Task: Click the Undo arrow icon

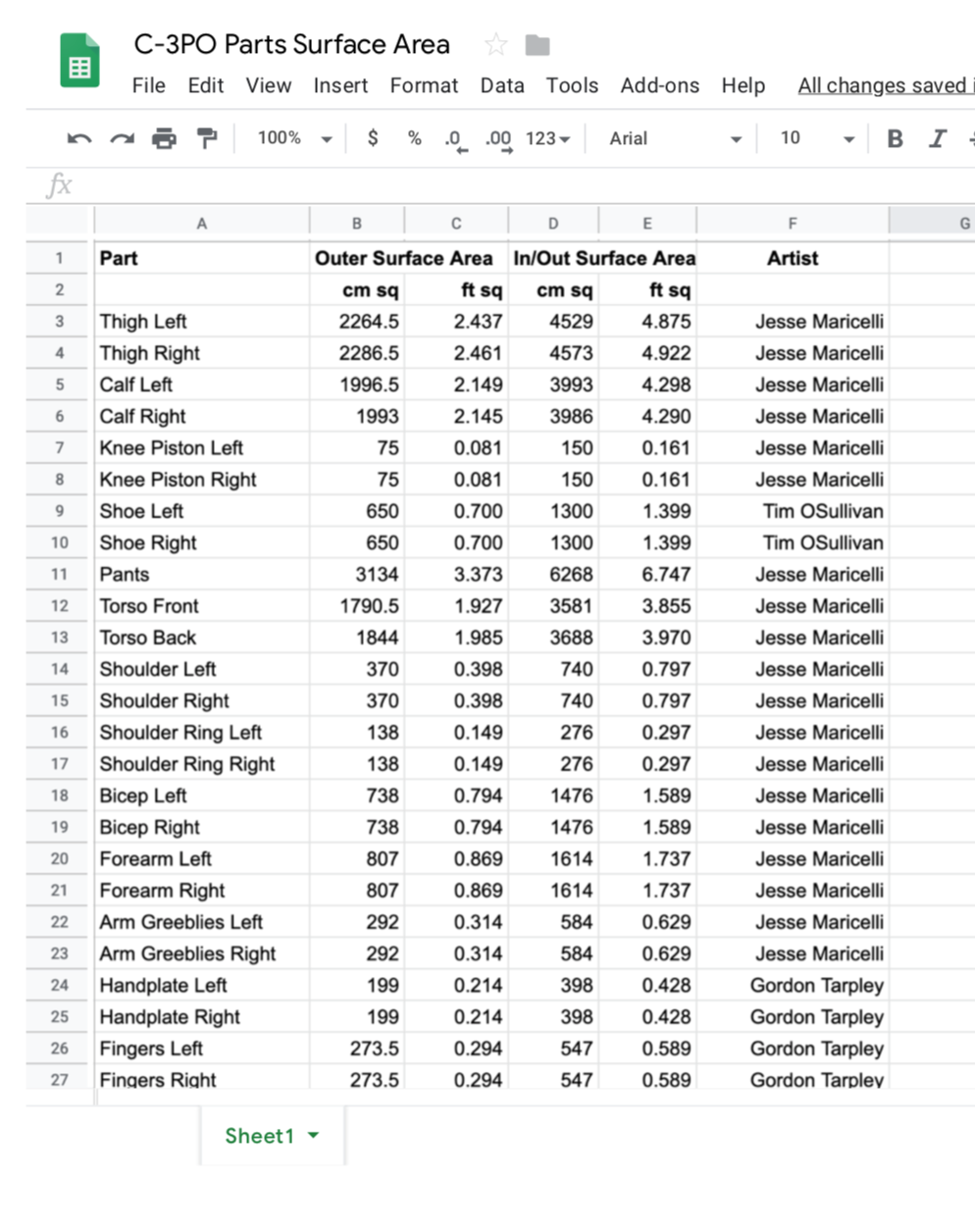Action: (x=79, y=139)
